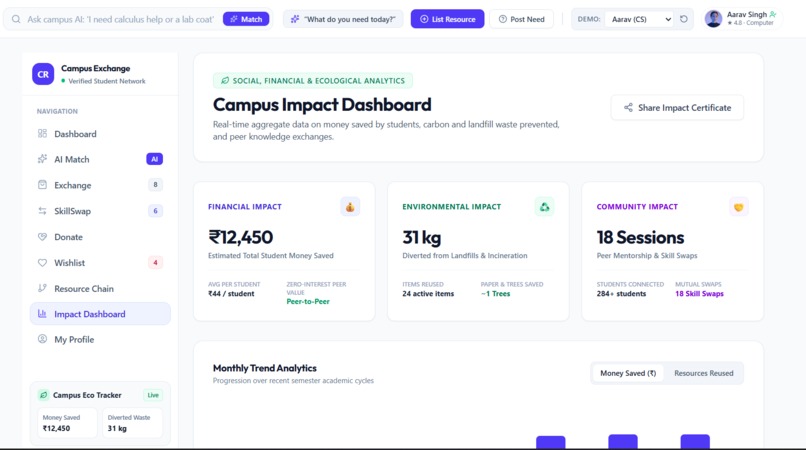Open SkillSwap in the navigation
Screen dimensions: 806x450
tap(100, 211)
